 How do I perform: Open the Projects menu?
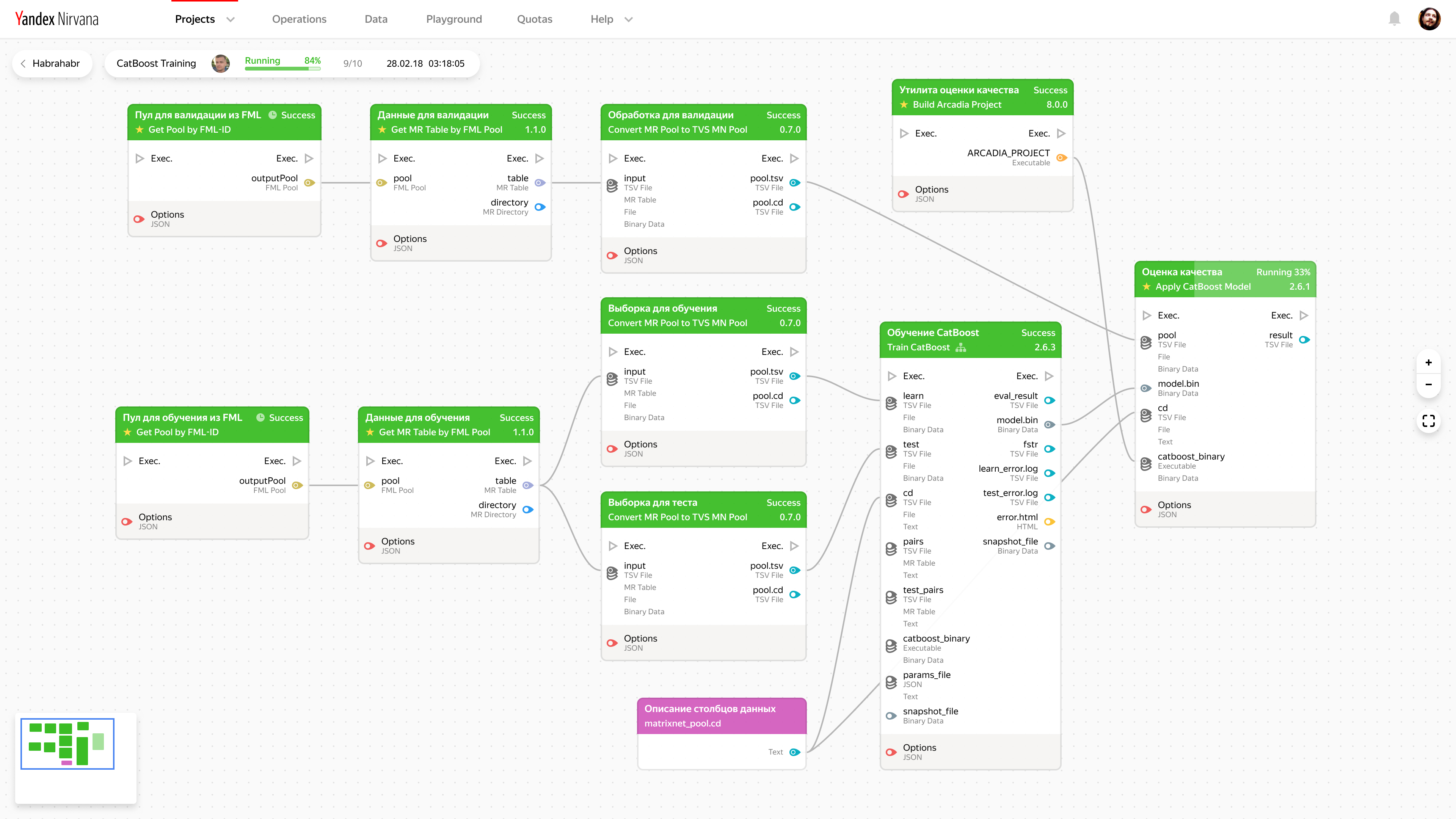point(195,19)
